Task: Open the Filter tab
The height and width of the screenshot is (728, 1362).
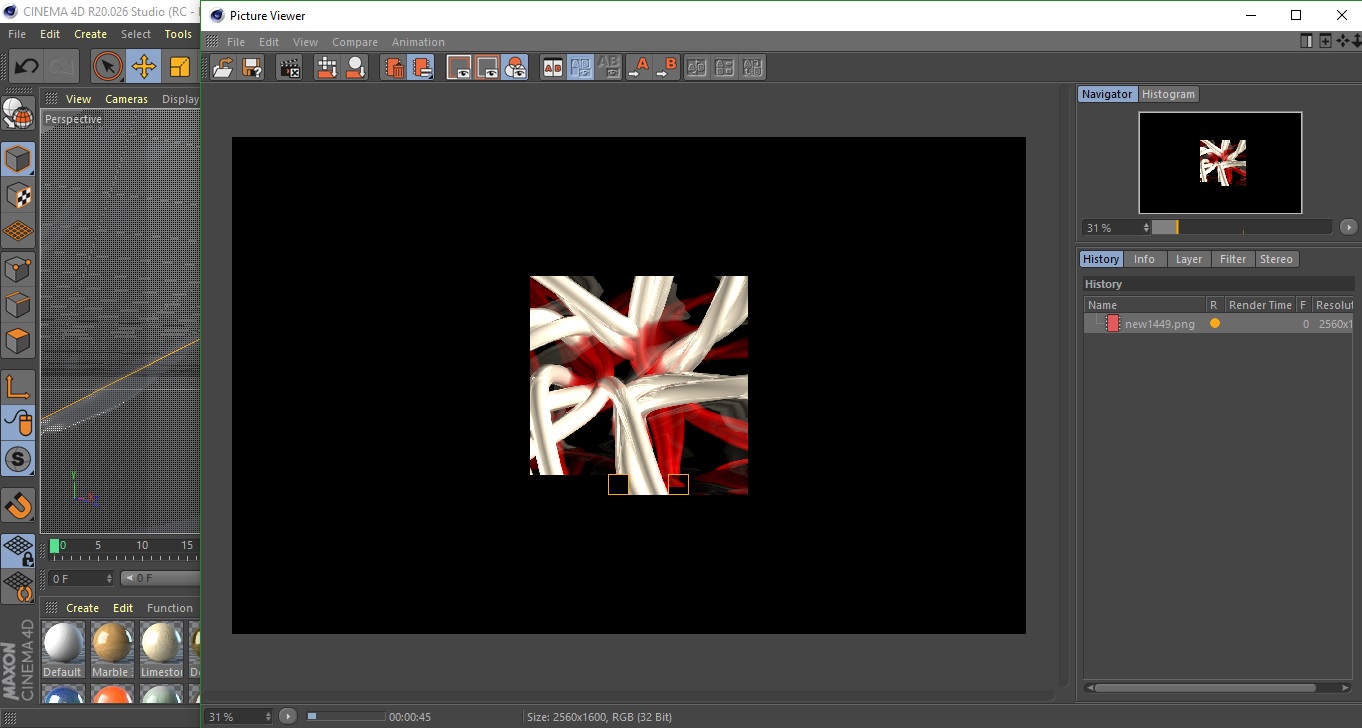Action: (x=1232, y=259)
